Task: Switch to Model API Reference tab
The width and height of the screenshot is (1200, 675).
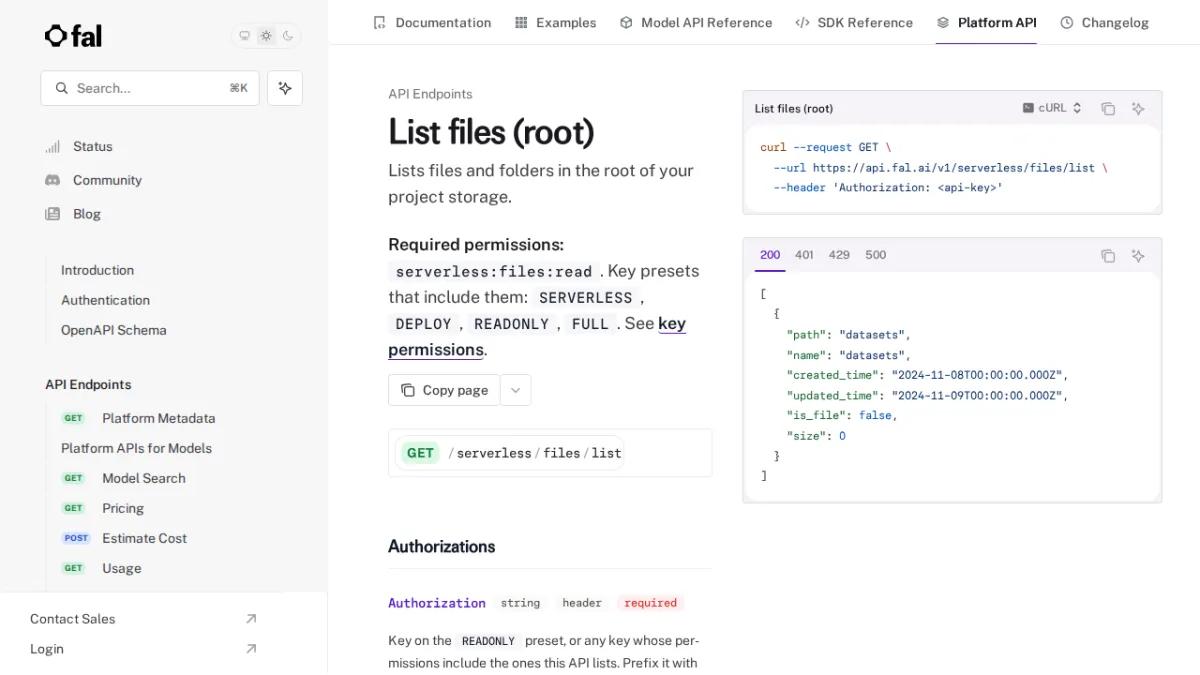Action: [x=696, y=22]
